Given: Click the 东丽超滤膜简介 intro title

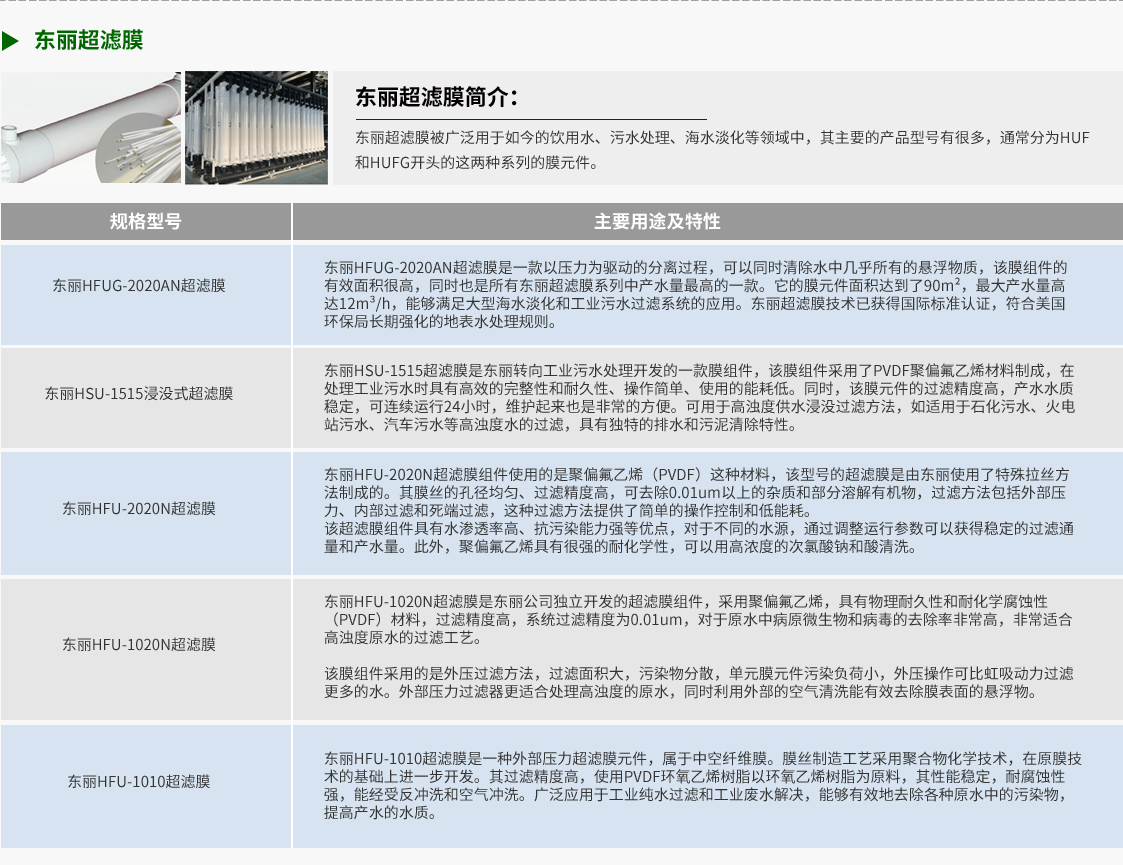Looking at the screenshot, I should pos(437,97).
